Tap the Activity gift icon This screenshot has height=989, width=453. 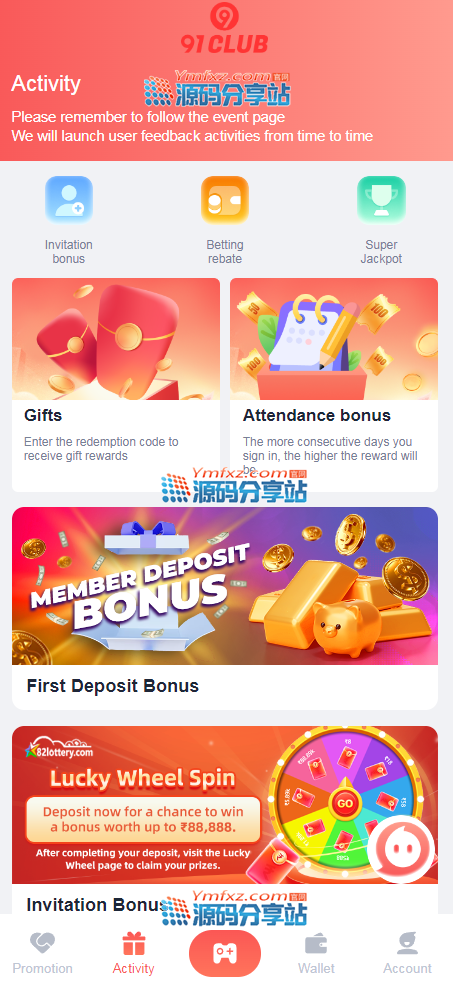(x=134, y=944)
